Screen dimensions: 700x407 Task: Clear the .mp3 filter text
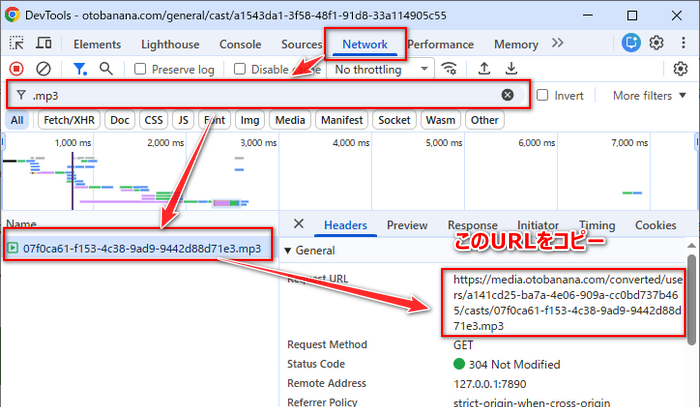(507, 95)
